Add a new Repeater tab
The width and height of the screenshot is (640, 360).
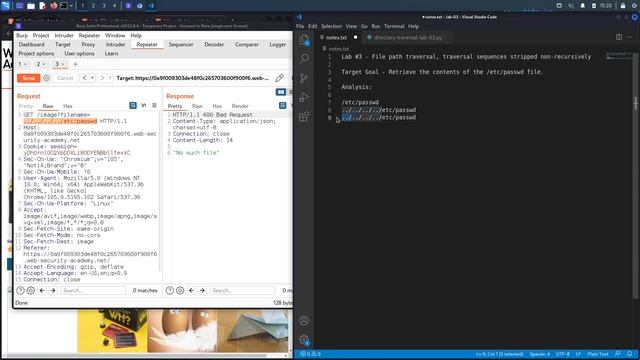pos(75,64)
